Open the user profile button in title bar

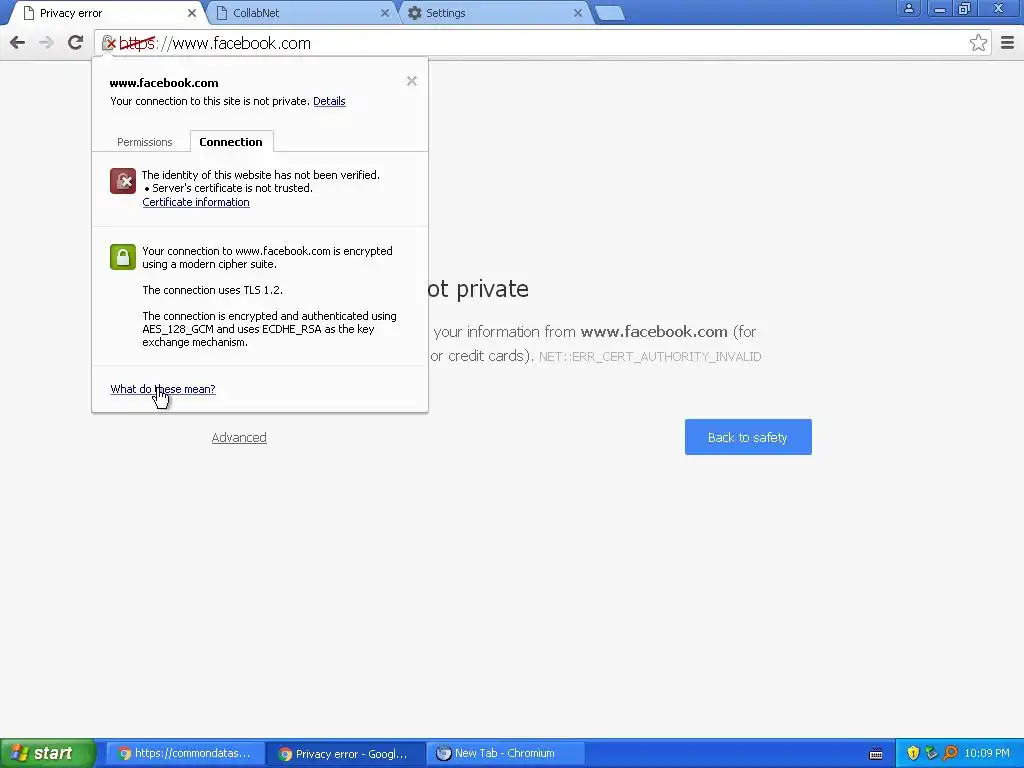pos(908,9)
